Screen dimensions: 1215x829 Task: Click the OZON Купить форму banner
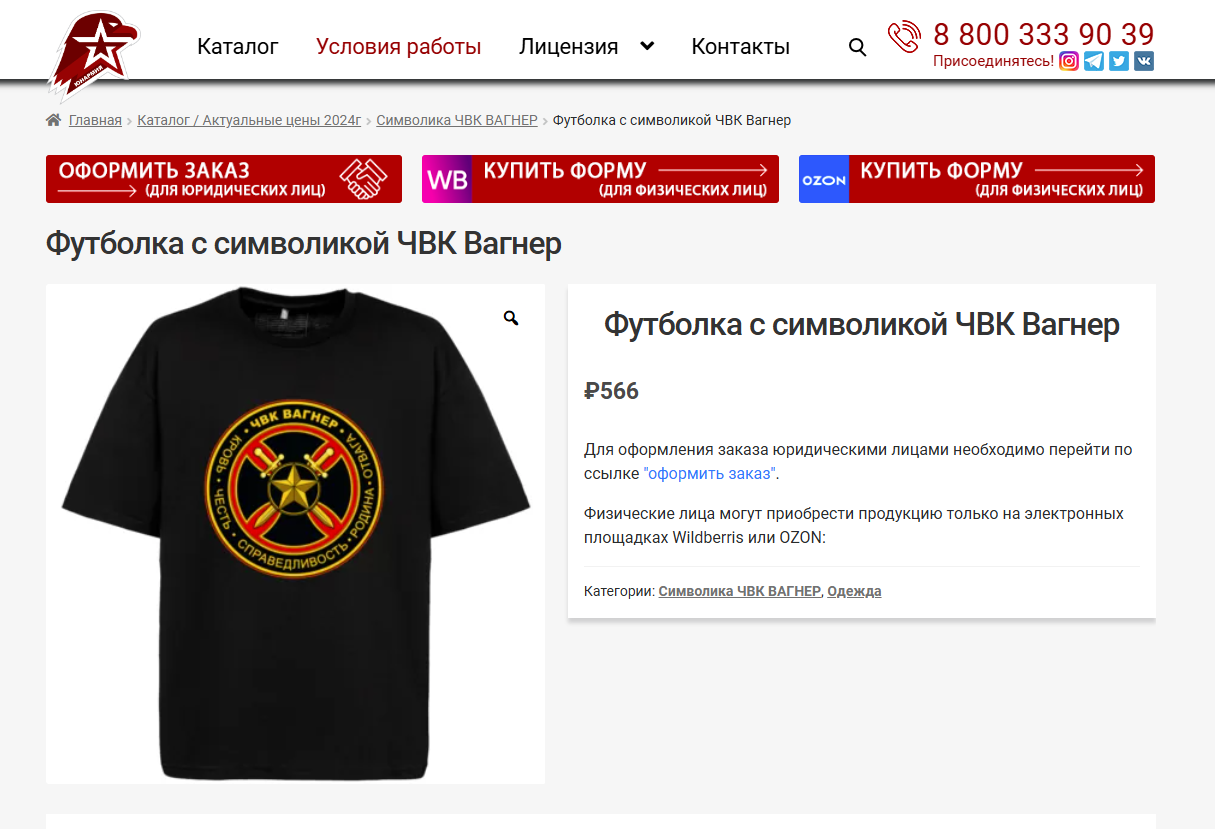(x=977, y=179)
